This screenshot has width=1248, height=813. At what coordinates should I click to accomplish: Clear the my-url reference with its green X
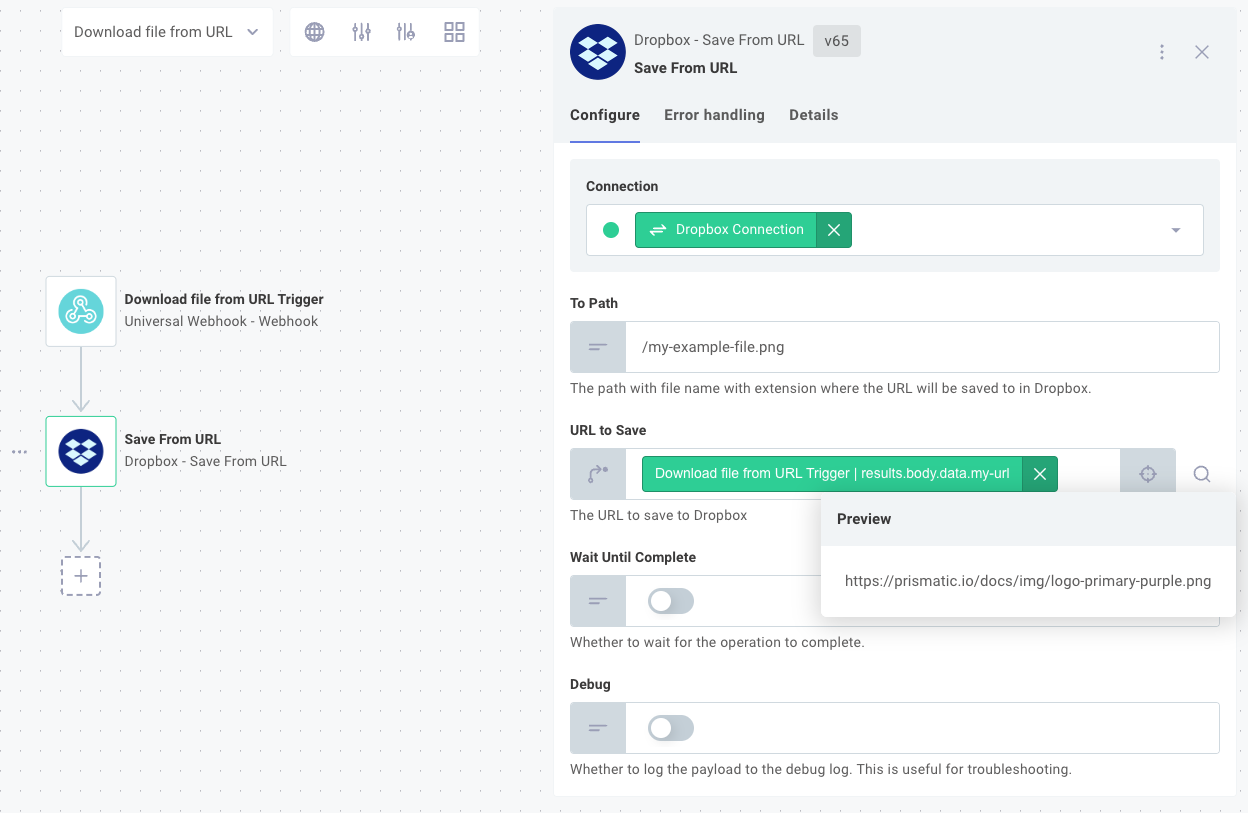point(1039,473)
